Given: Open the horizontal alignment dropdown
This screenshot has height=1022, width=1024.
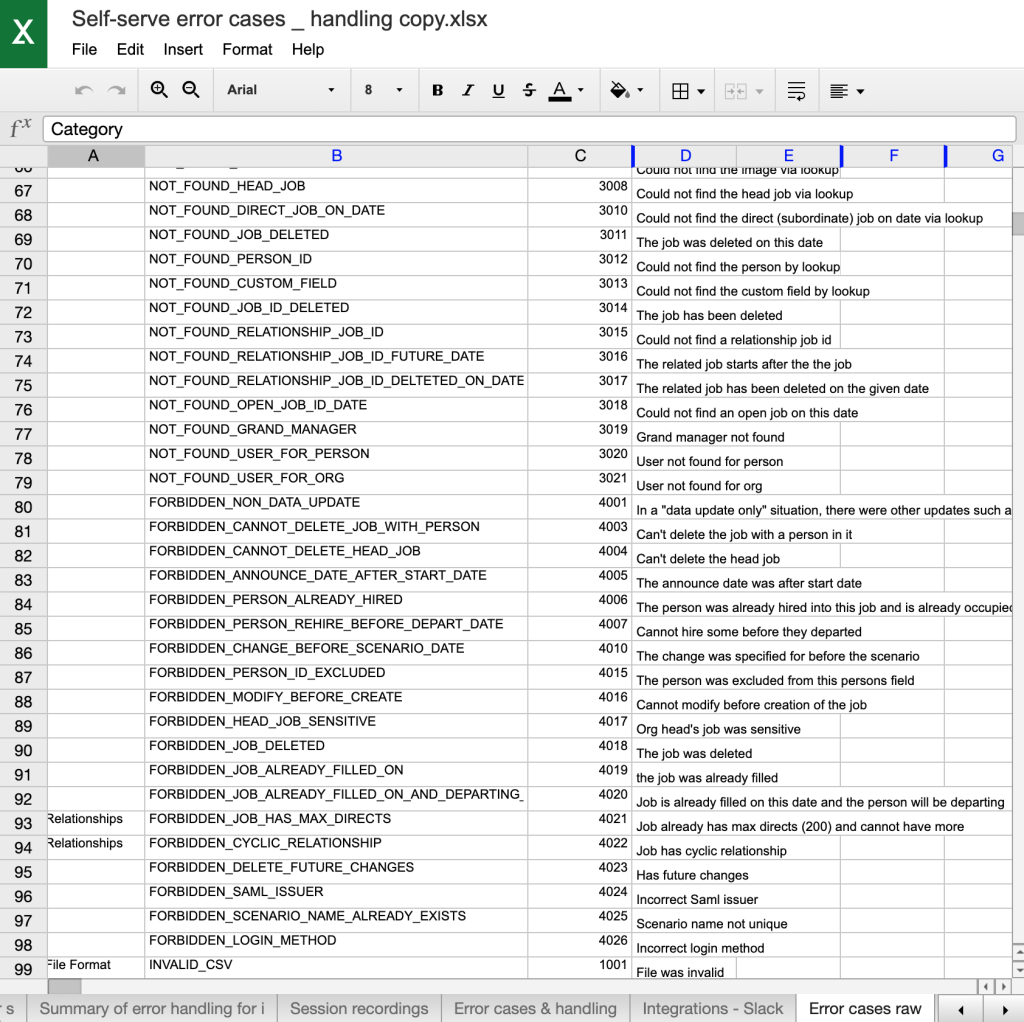Looking at the screenshot, I should tap(846, 90).
